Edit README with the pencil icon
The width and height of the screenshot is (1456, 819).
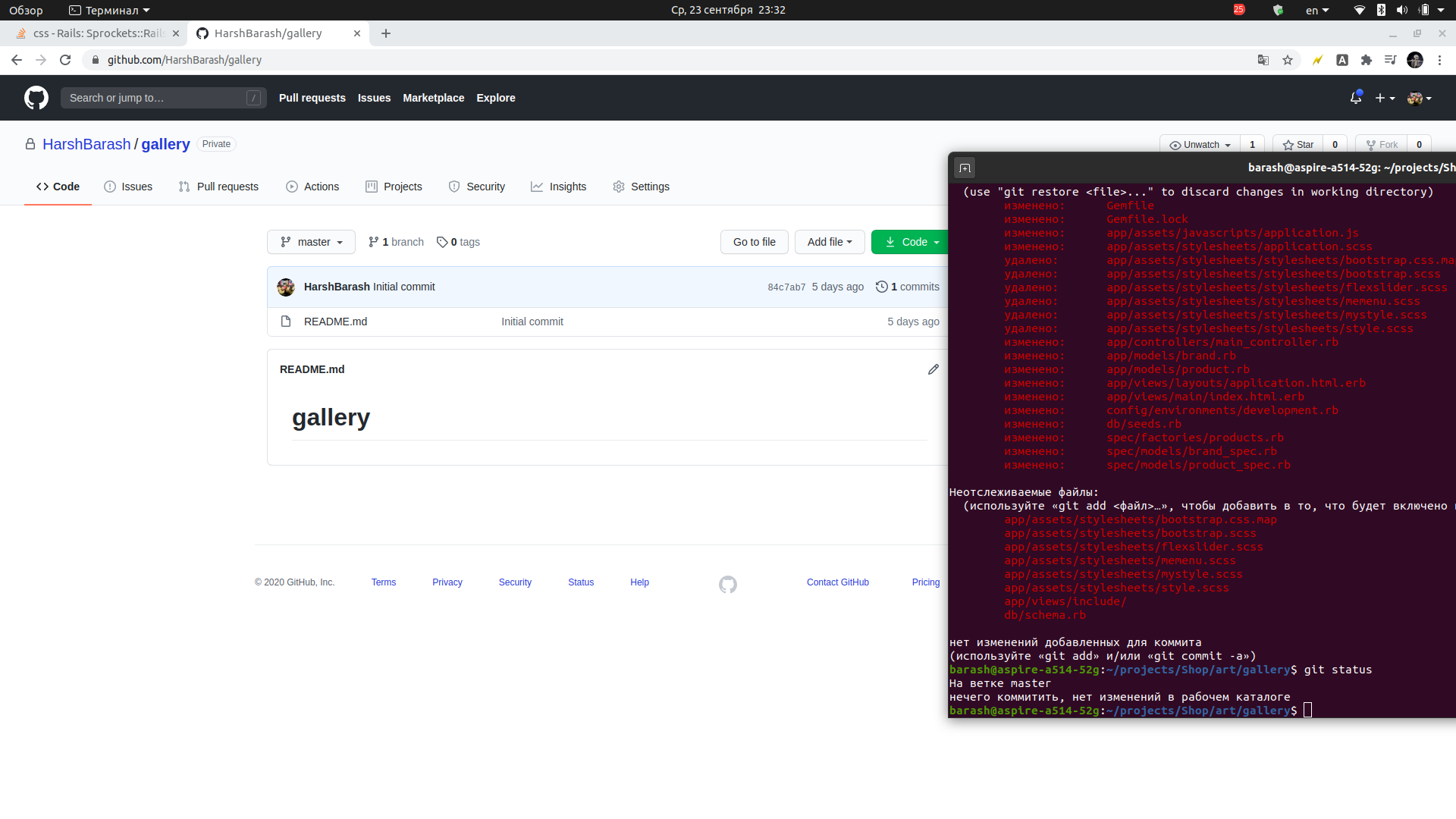934,369
